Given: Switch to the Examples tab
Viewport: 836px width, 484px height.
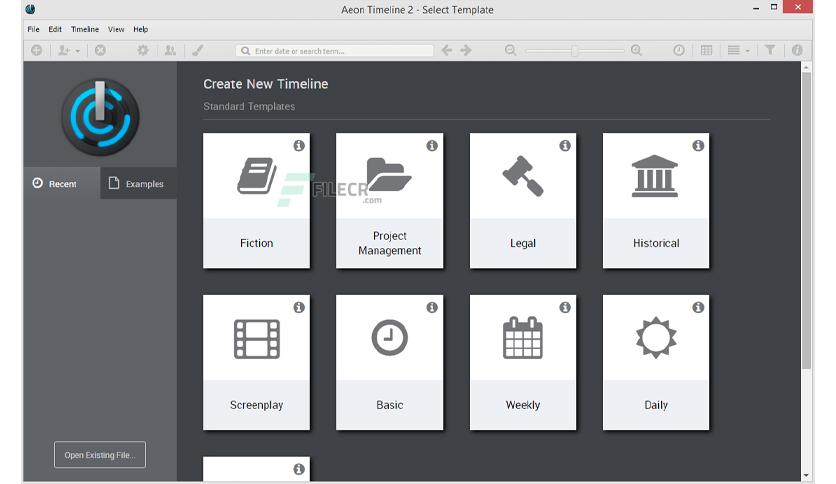Looking at the screenshot, I should tap(138, 183).
